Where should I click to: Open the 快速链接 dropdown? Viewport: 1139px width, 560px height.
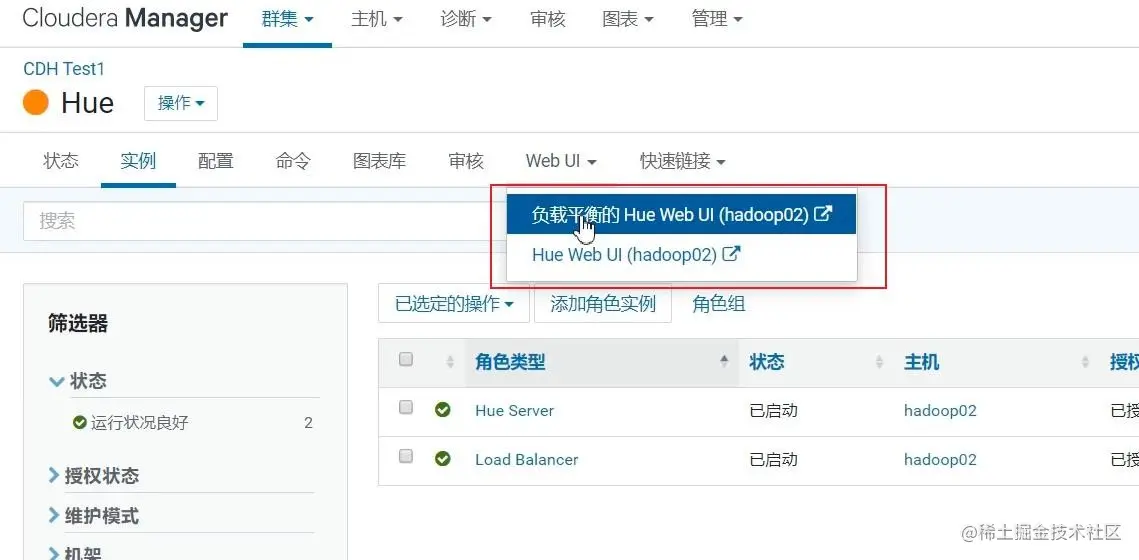pyautogui.click(x=683, y=161)
